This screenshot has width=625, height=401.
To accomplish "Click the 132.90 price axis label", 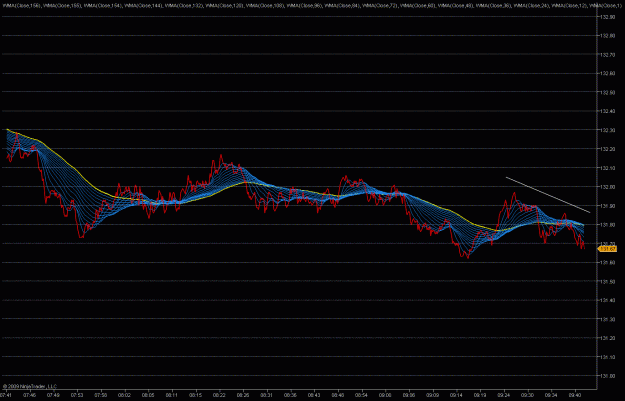I will tap(607, 17).
